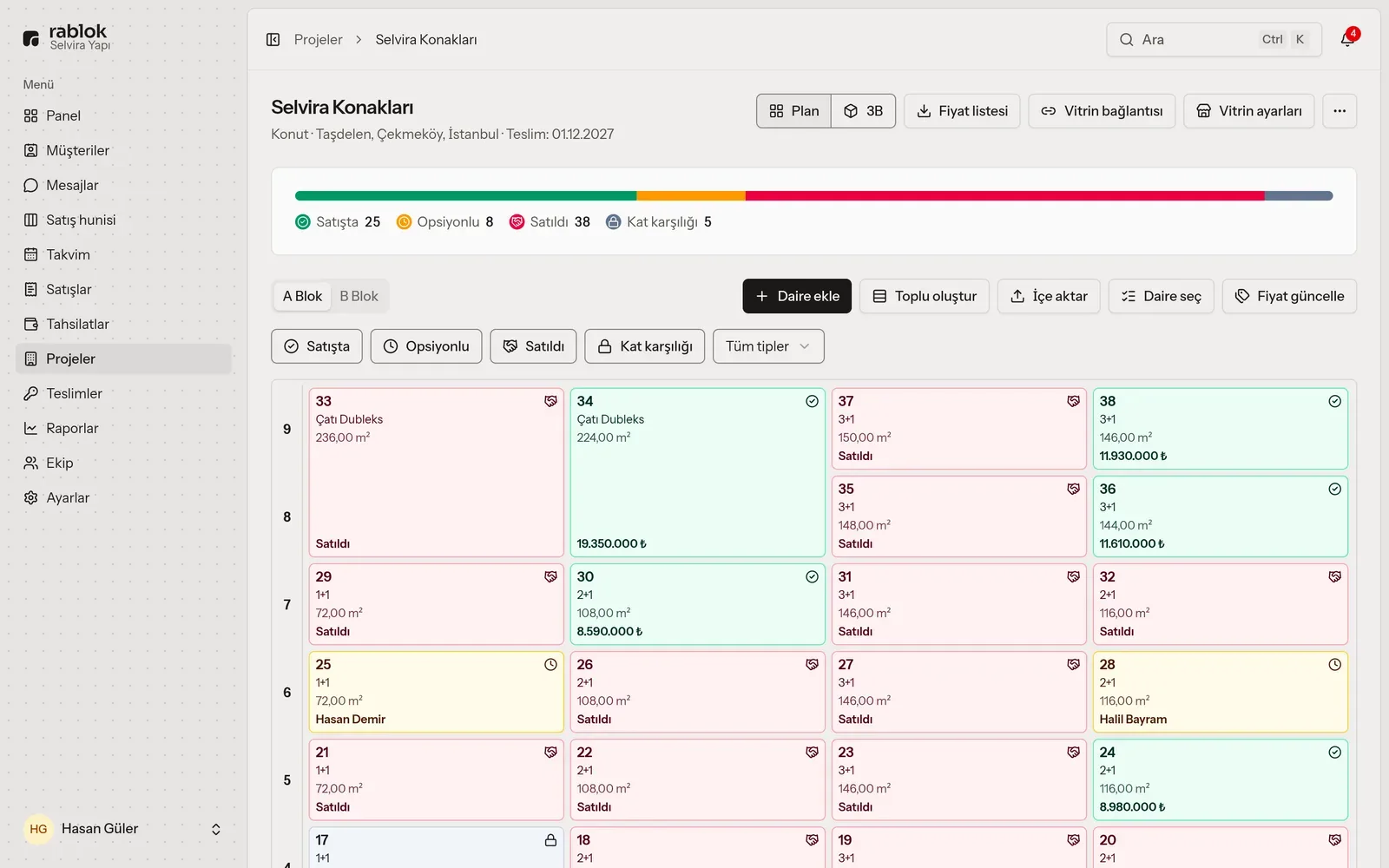
Task: Open notifications bell
Action: 1347,39
